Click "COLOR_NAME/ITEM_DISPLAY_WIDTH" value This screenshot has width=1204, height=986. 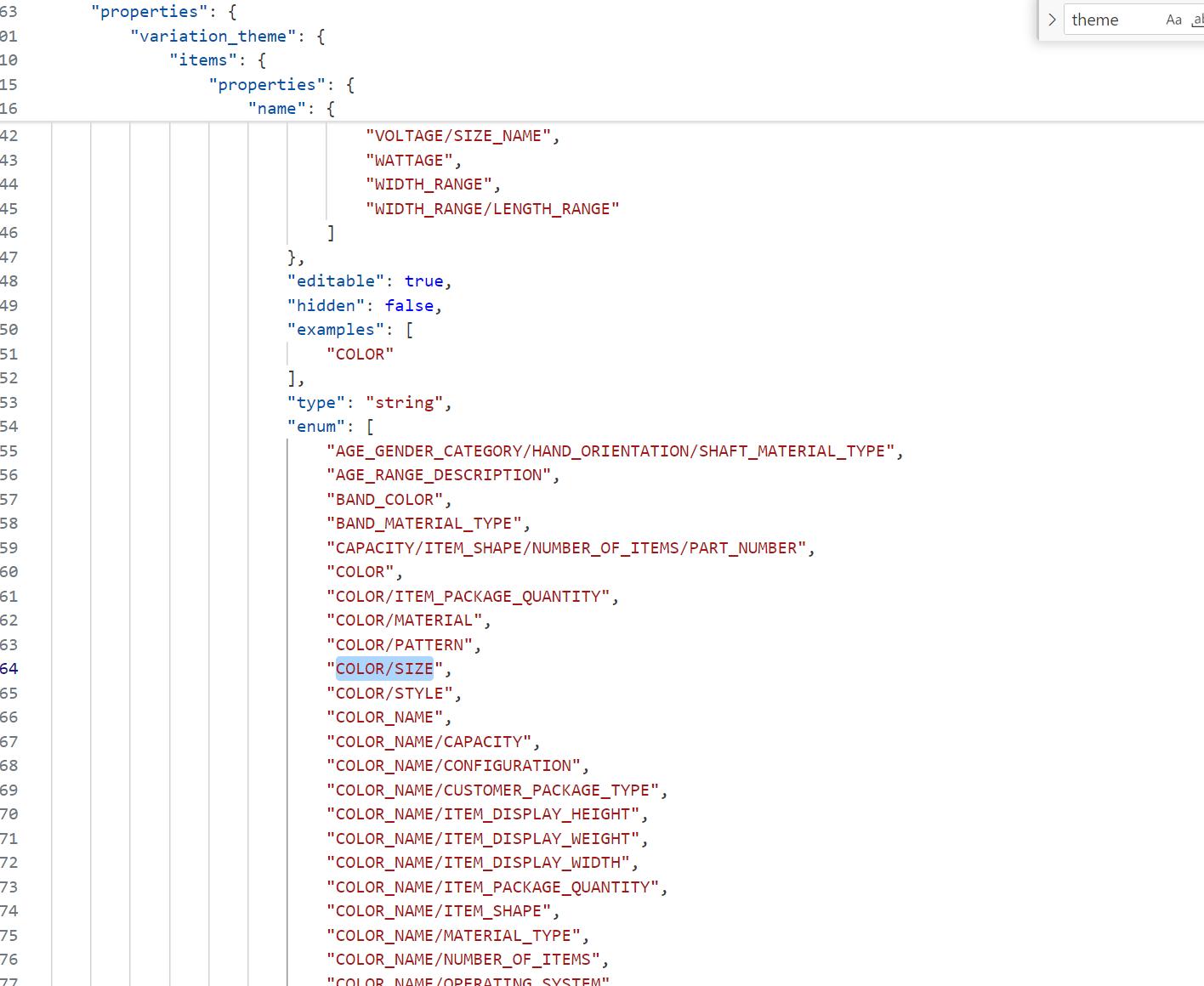click(478, 863)
